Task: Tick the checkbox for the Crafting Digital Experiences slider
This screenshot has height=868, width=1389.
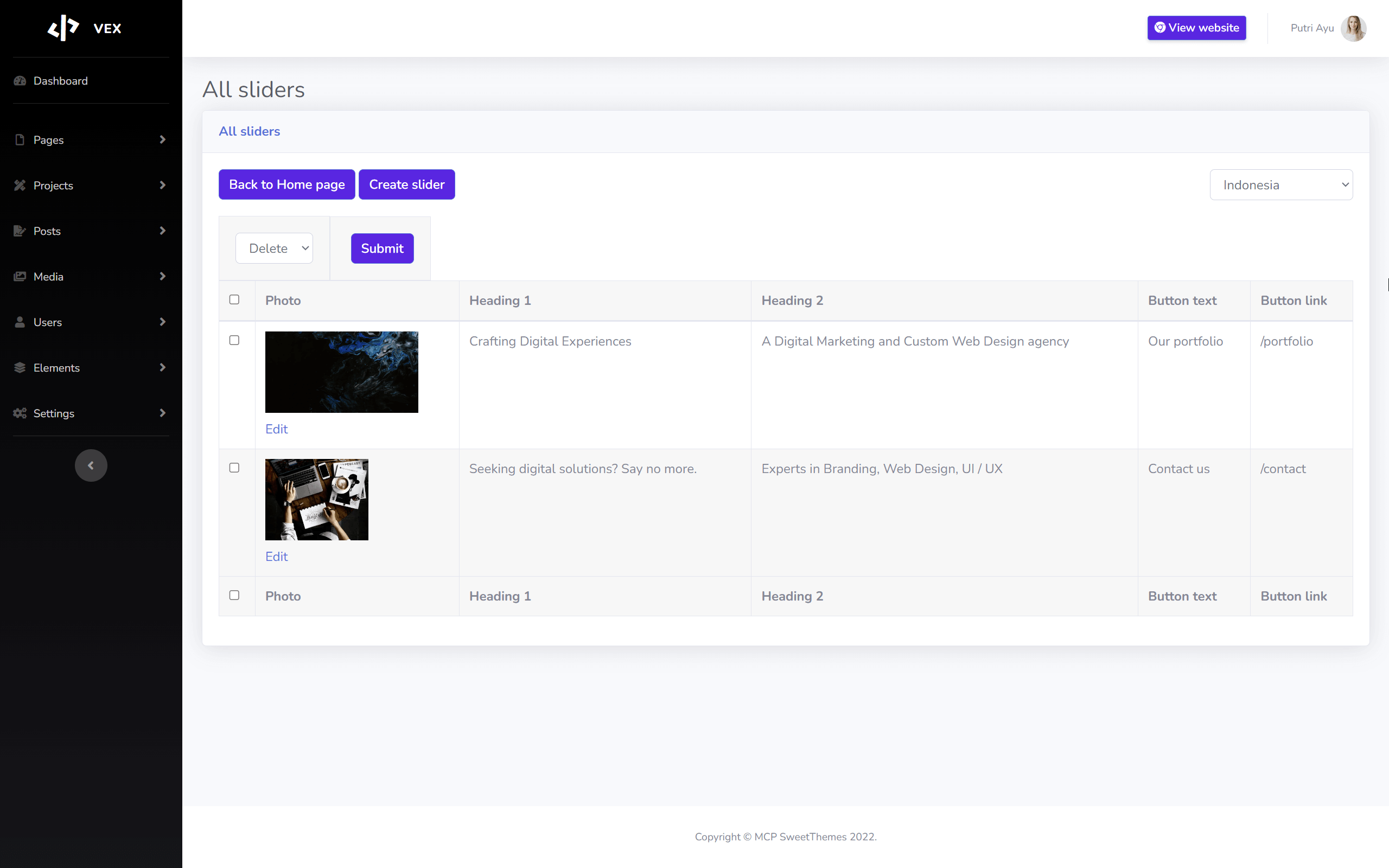Action: click(234, 341)
